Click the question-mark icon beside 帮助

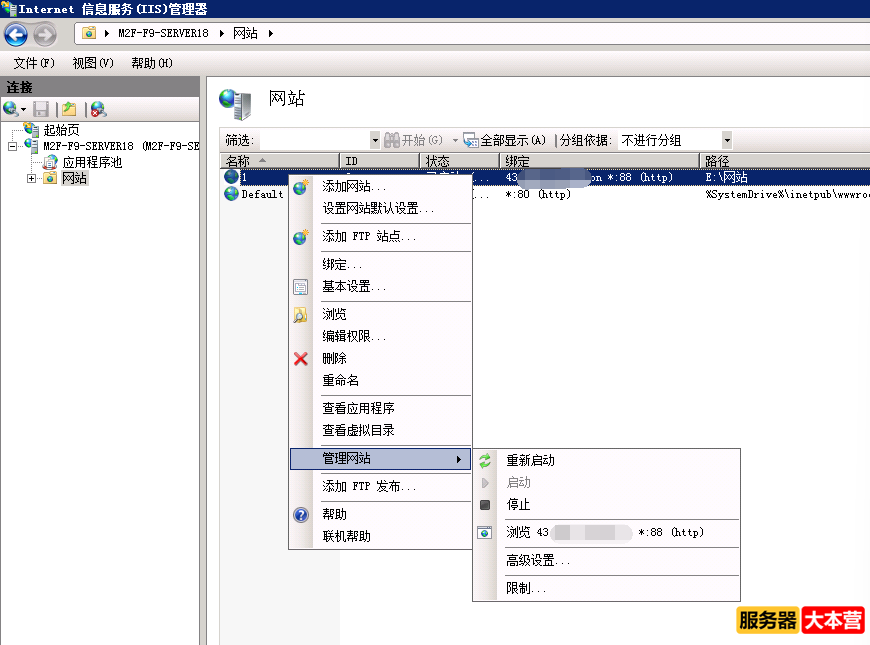(301, 514)
